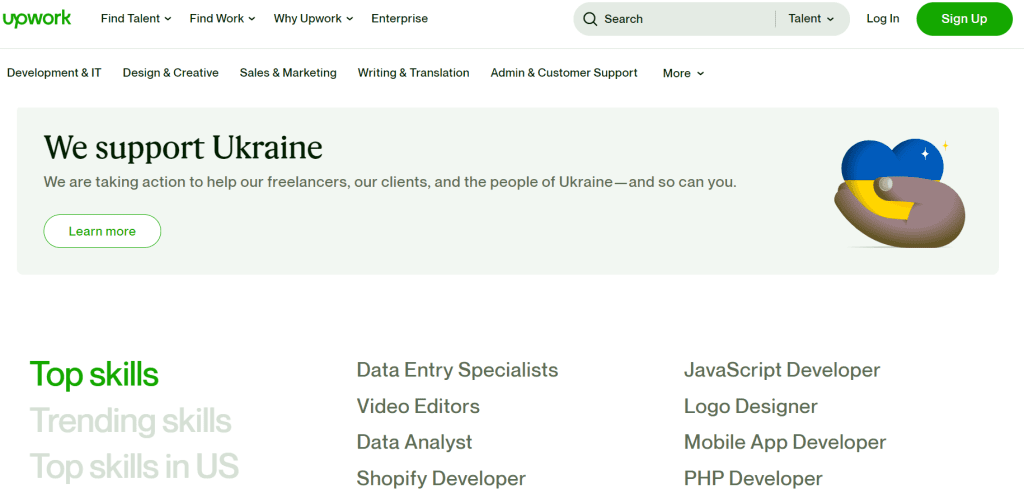Type in the Search input field
This screenshot has width=1024, height=493.
coord(685,19)
